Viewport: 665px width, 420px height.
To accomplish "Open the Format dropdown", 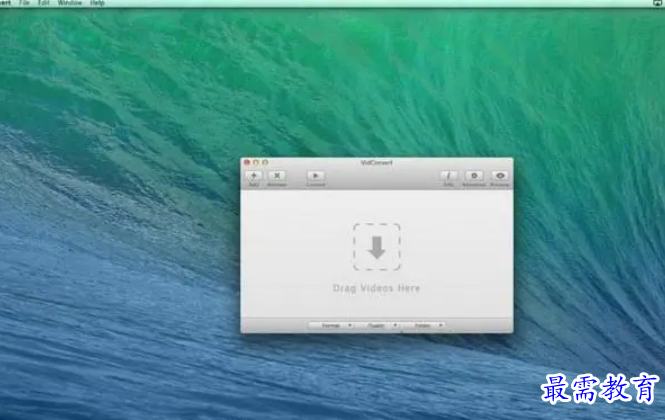I will pos(331,325).
